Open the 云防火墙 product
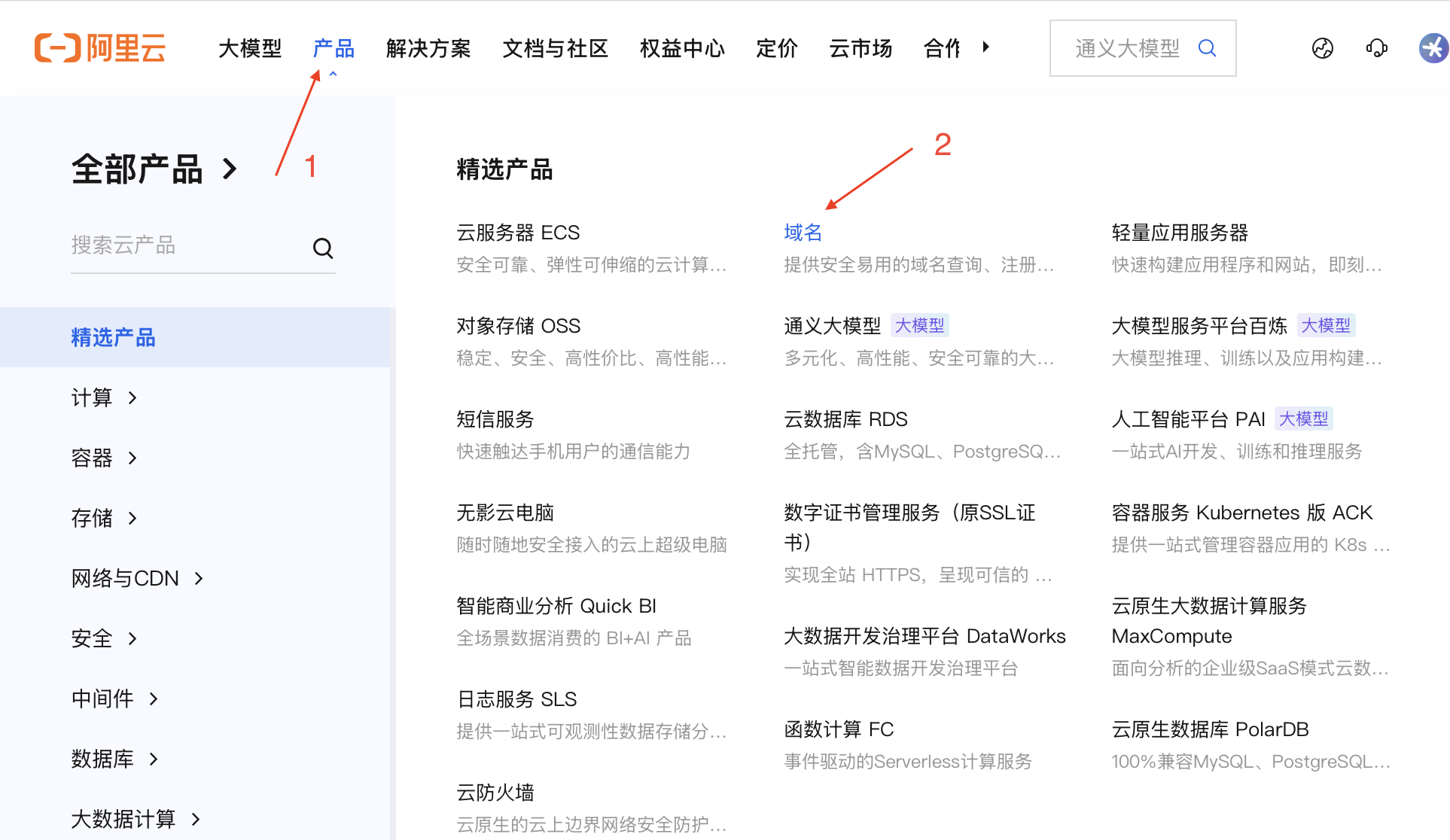The width and height of the screenshot is (1450, 840). 495,793
